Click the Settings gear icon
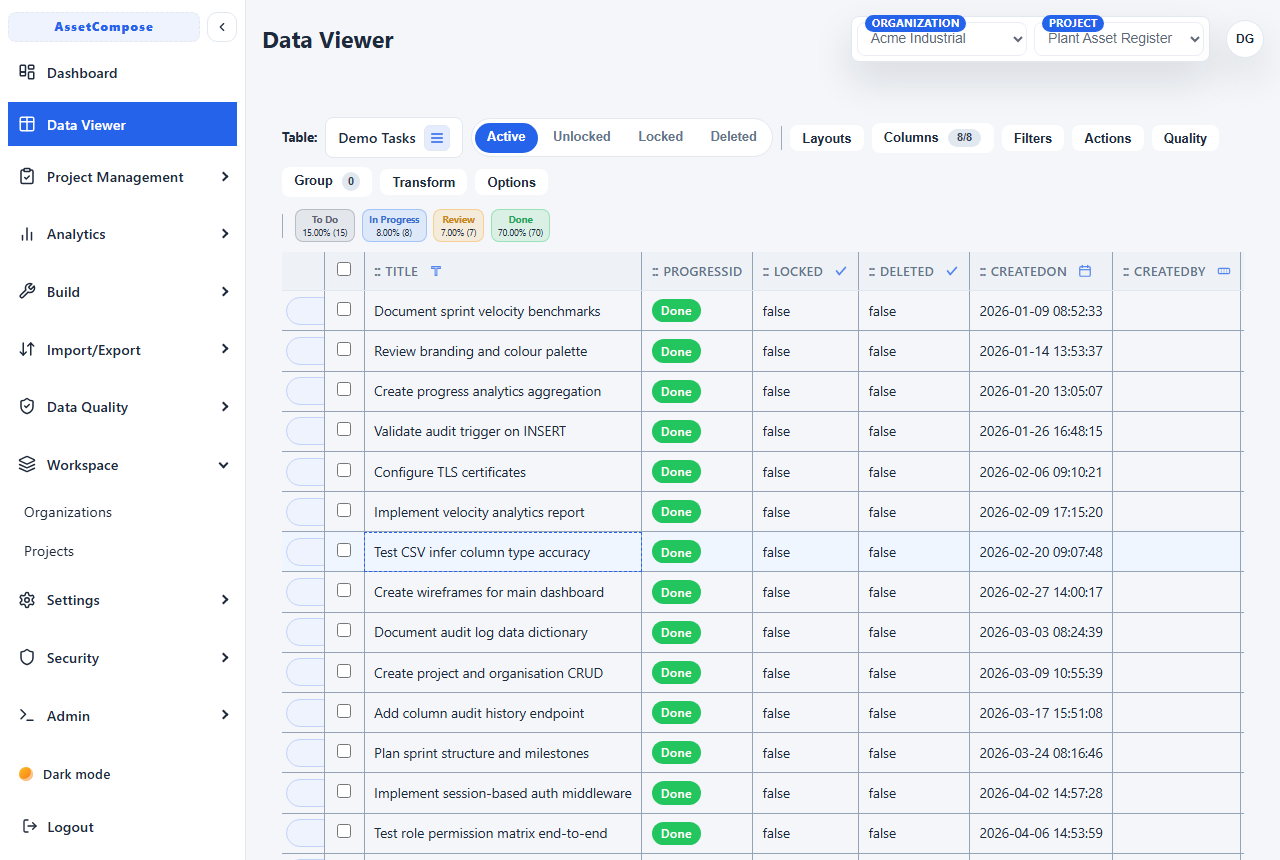This screenshot has height=860, width=1280. click(x=27, y=600)
